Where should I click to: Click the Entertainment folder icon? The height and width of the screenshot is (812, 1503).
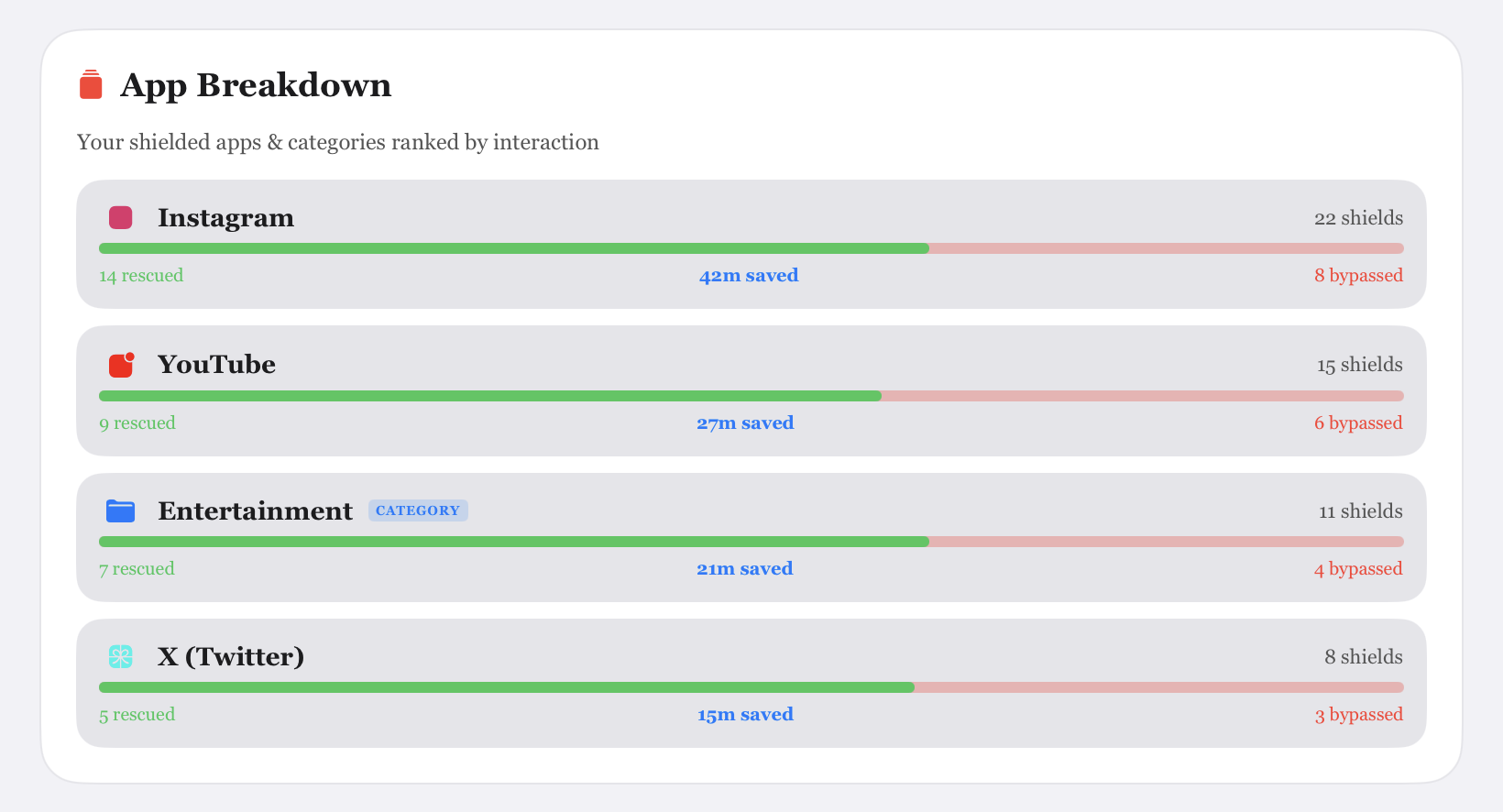pos(121,511)
